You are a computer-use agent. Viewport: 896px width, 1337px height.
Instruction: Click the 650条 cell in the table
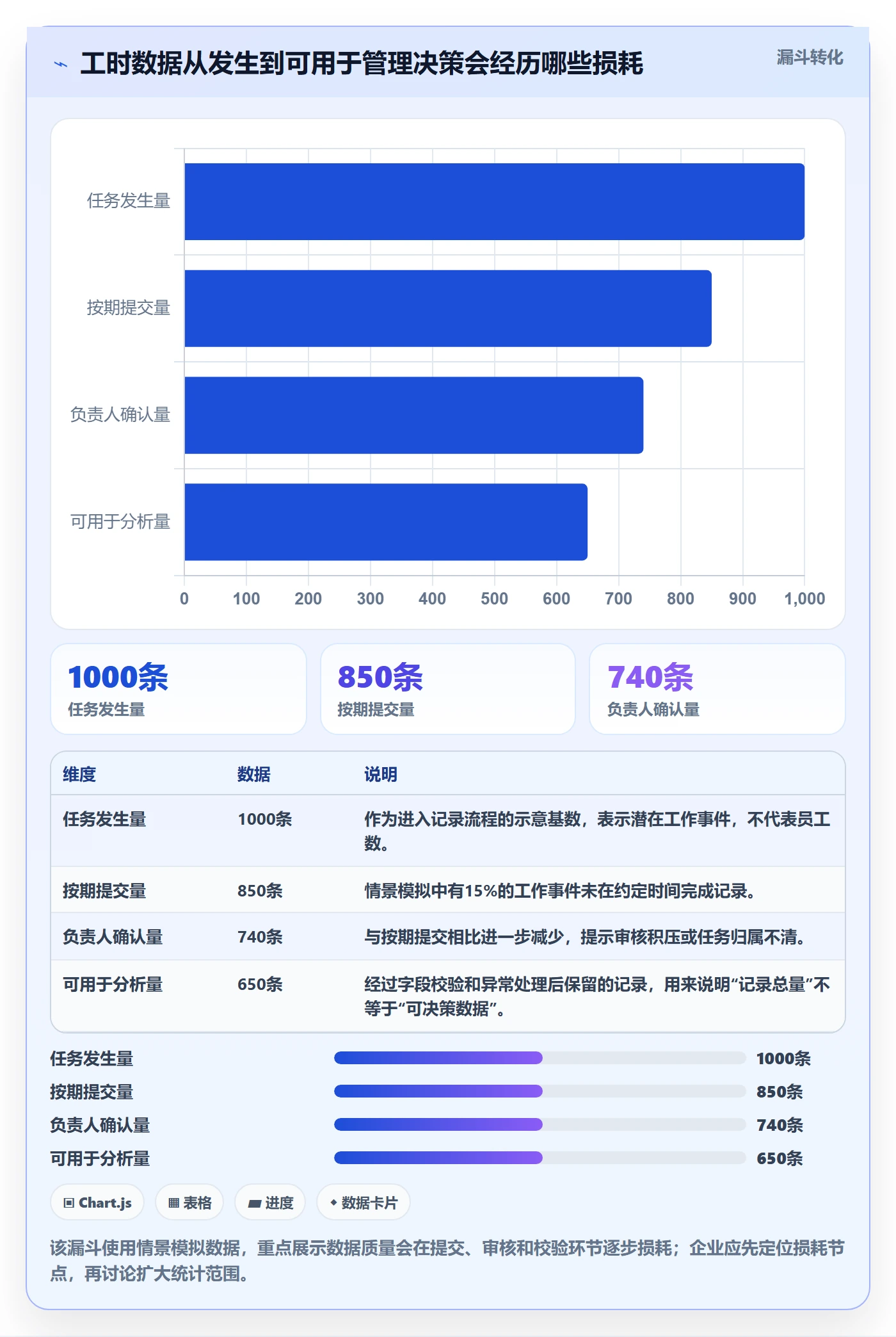(x=260, y=984)
